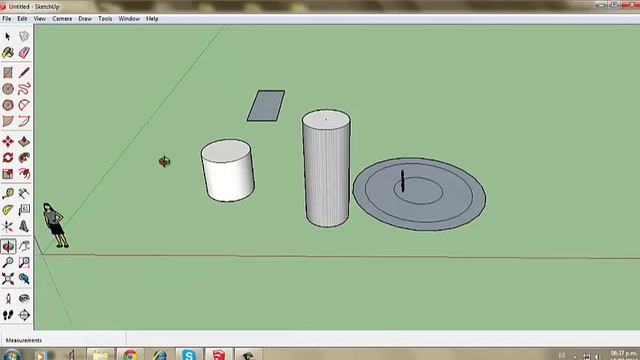Screen dimensions: 640x360
Task: Activate the pink Eraser tool
Action: tap(24, 53)
